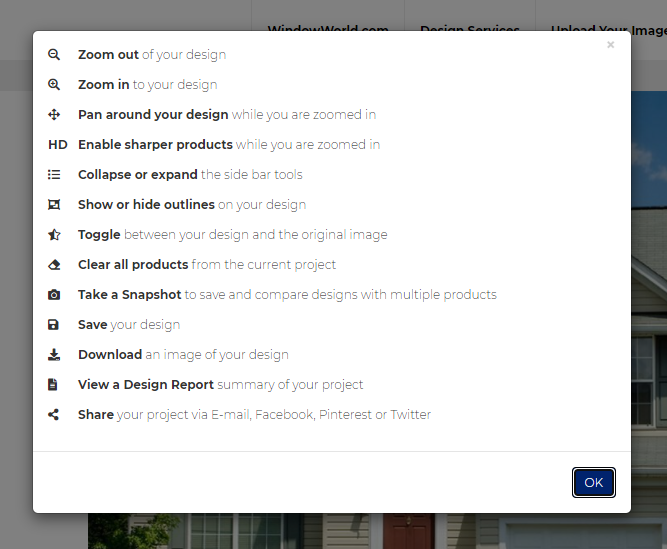This screenshot has width=667, height=549.
Task: Click the Design Report document icon
Action: pos(53,385)
